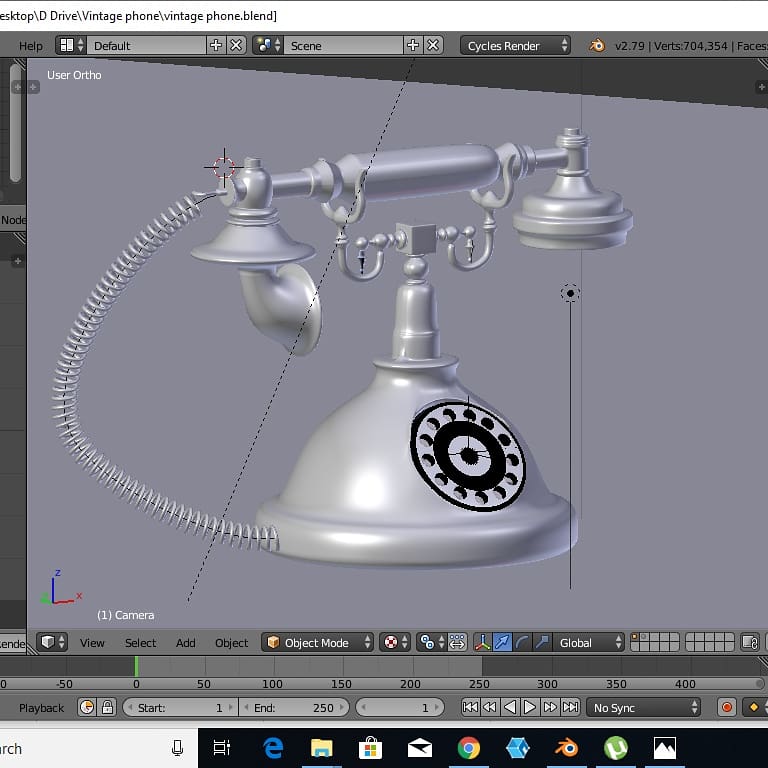This screenshot has height=768, width=768.
Task: Click the green current frame marker
Action: pos(136,667)
